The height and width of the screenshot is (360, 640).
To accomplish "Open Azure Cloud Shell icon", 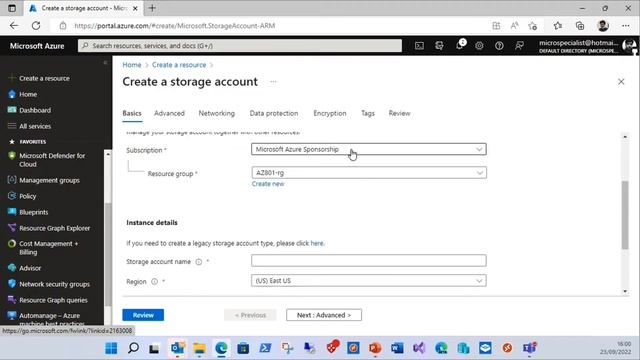I will 419,46.
